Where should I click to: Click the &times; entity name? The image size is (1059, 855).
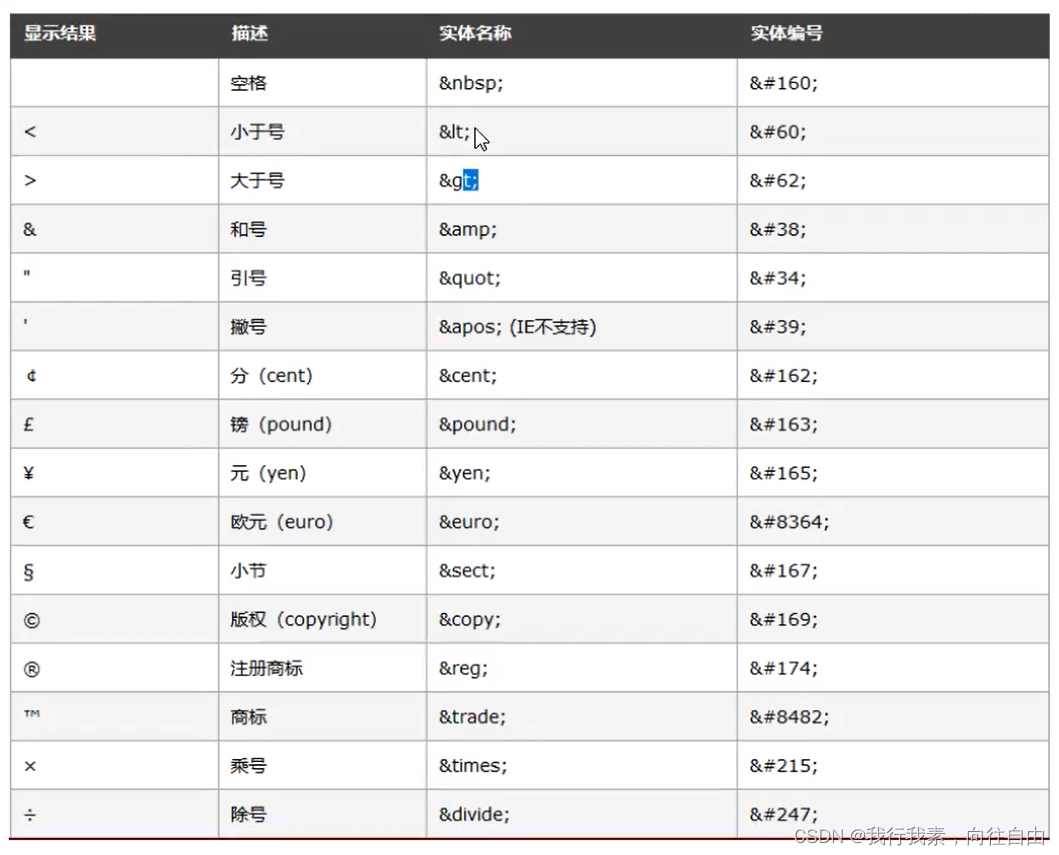[x=473, y=766]
